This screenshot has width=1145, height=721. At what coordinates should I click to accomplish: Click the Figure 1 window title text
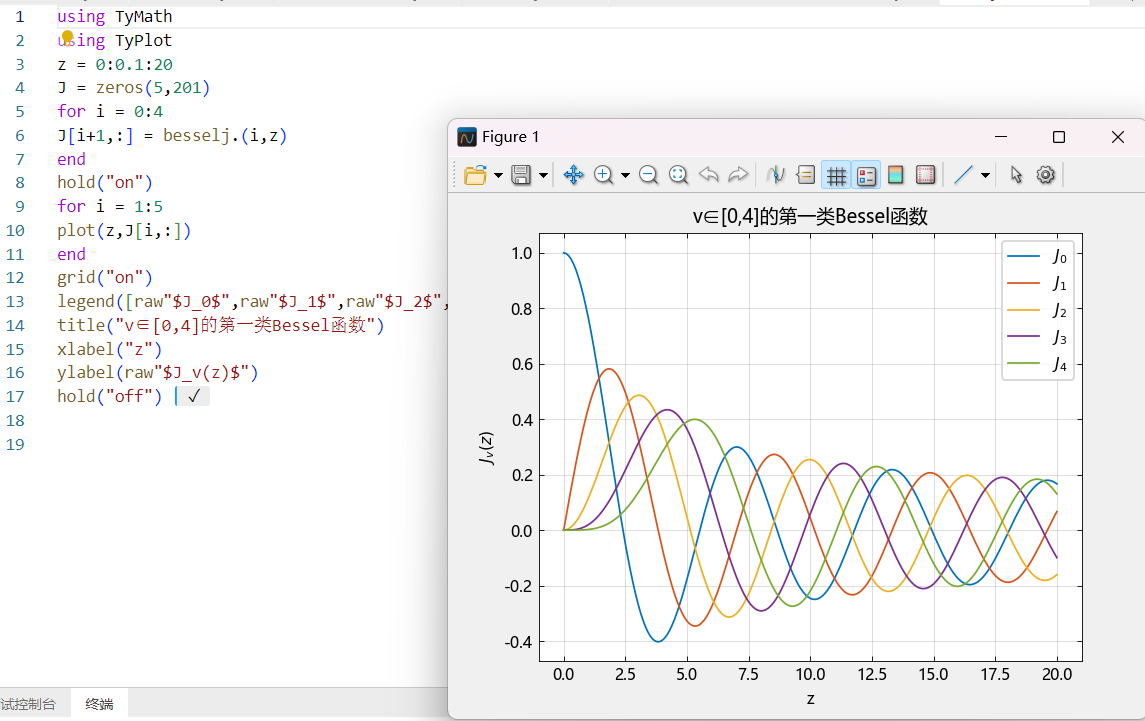[510, 137]
